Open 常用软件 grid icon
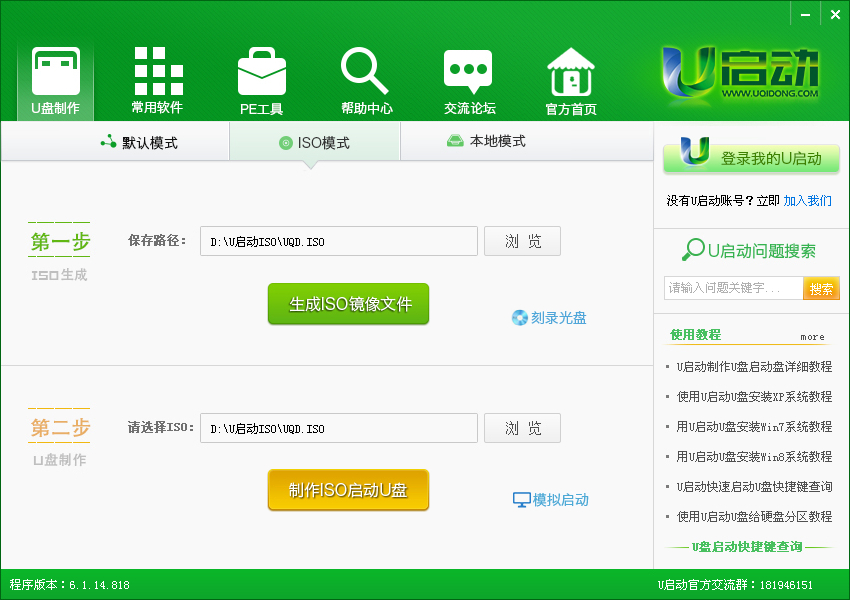 click(x=158, y=71)
